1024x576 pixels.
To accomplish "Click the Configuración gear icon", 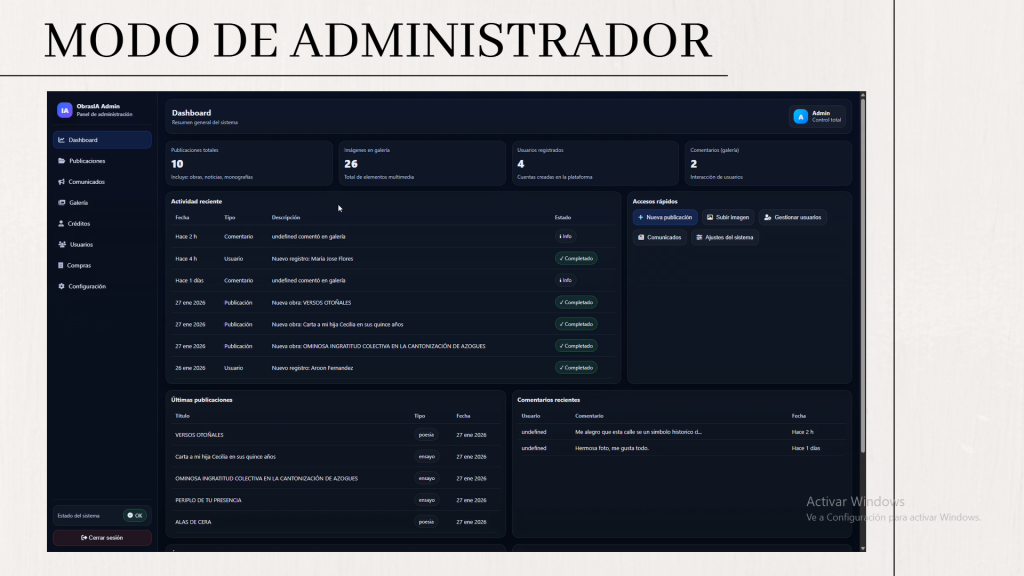I will coord(62,287).
